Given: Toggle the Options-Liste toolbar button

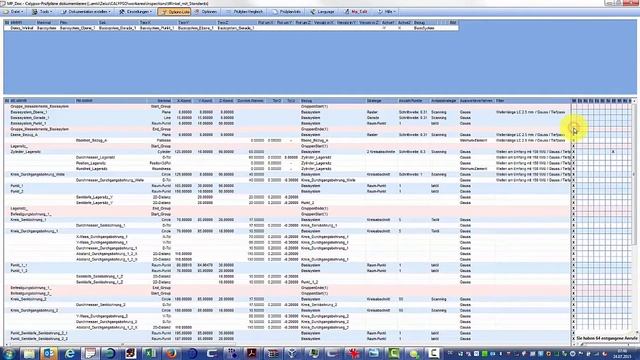Looking at the screenshot, I should (x=174, y=12).
